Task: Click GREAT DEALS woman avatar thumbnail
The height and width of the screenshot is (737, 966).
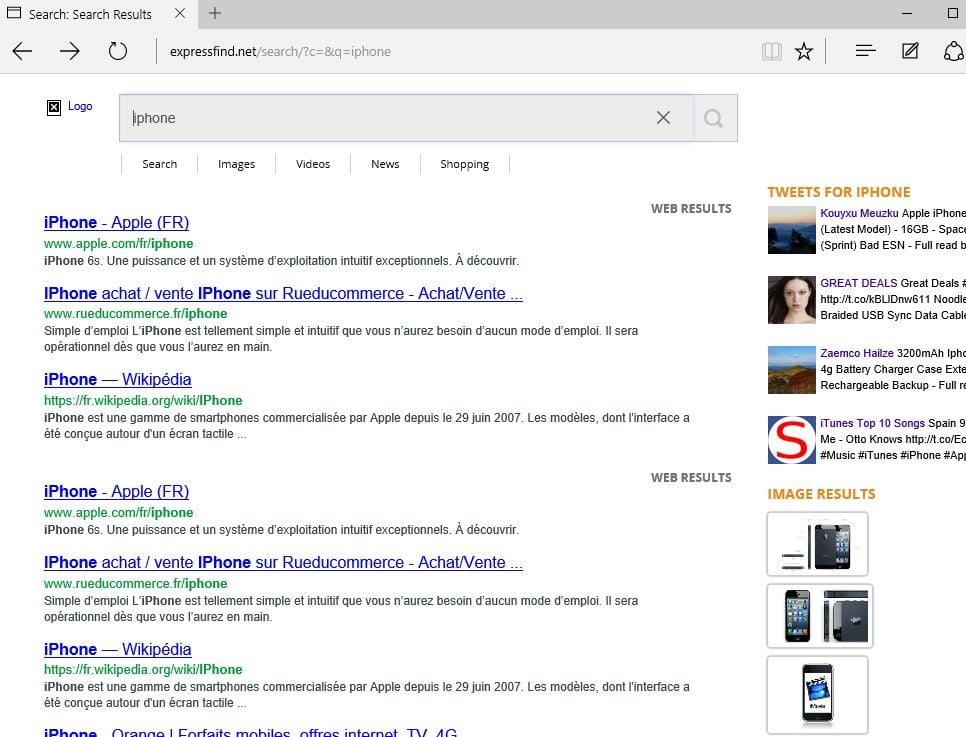Action: [792, 300]
